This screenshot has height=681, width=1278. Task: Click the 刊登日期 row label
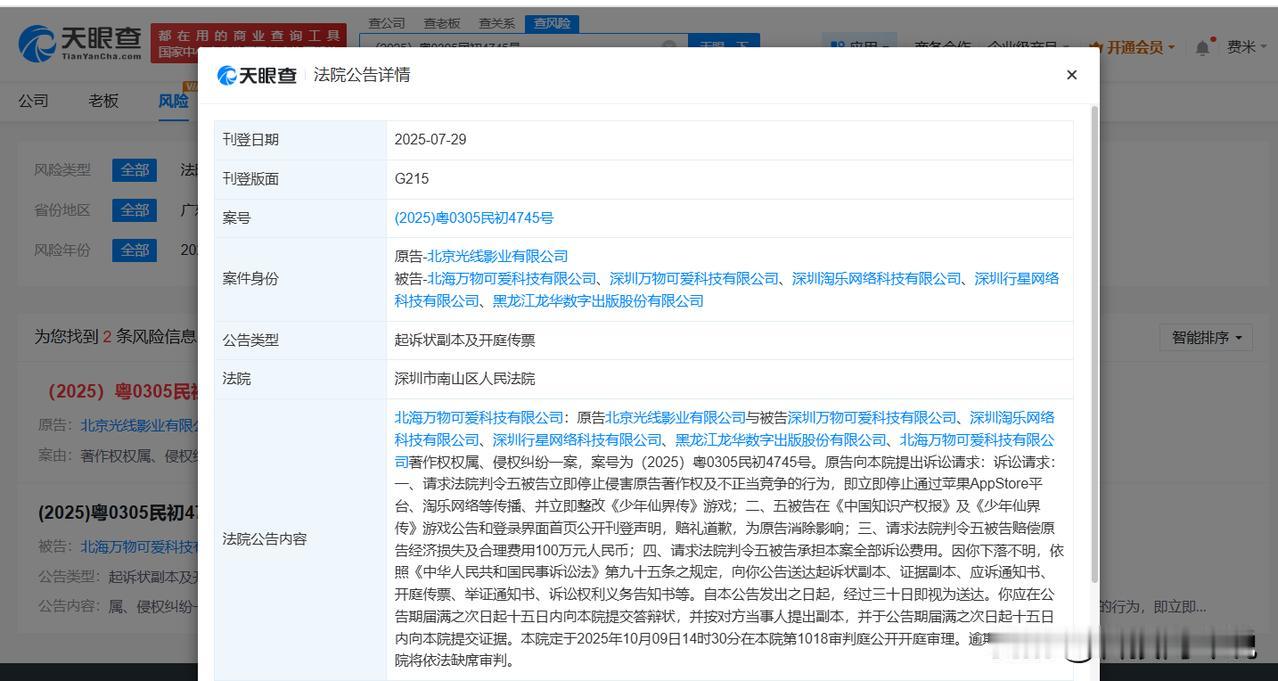tap(251, 139)
